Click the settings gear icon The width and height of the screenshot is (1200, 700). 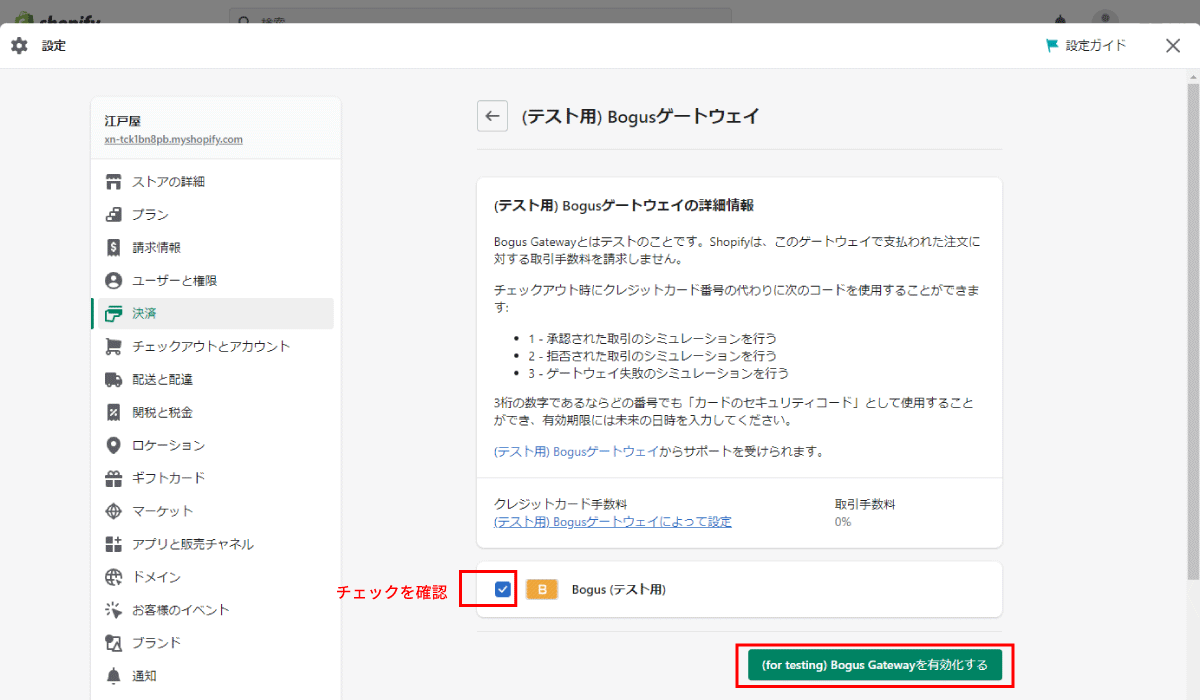(x=19, y=46)
